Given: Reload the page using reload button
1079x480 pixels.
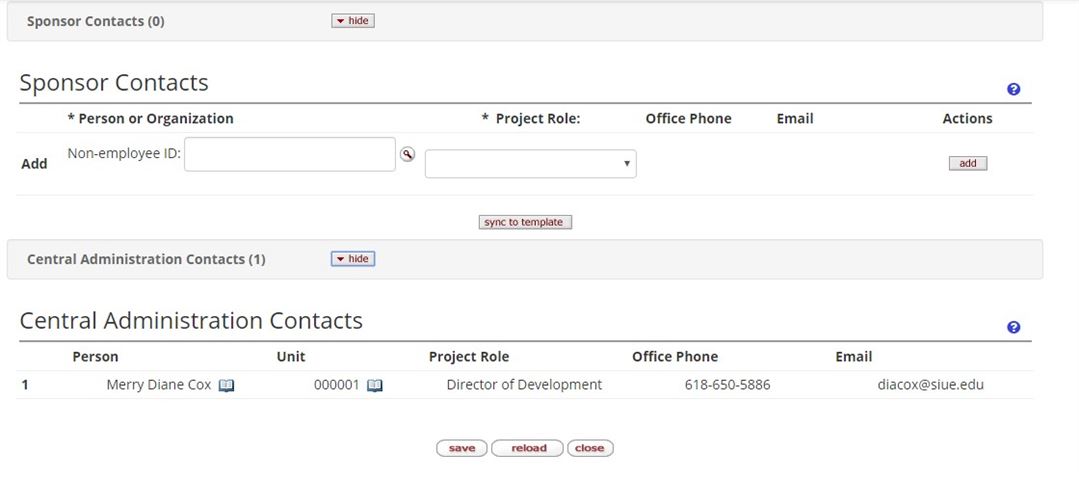Looking at the screenshot, I should click(528, 448).
